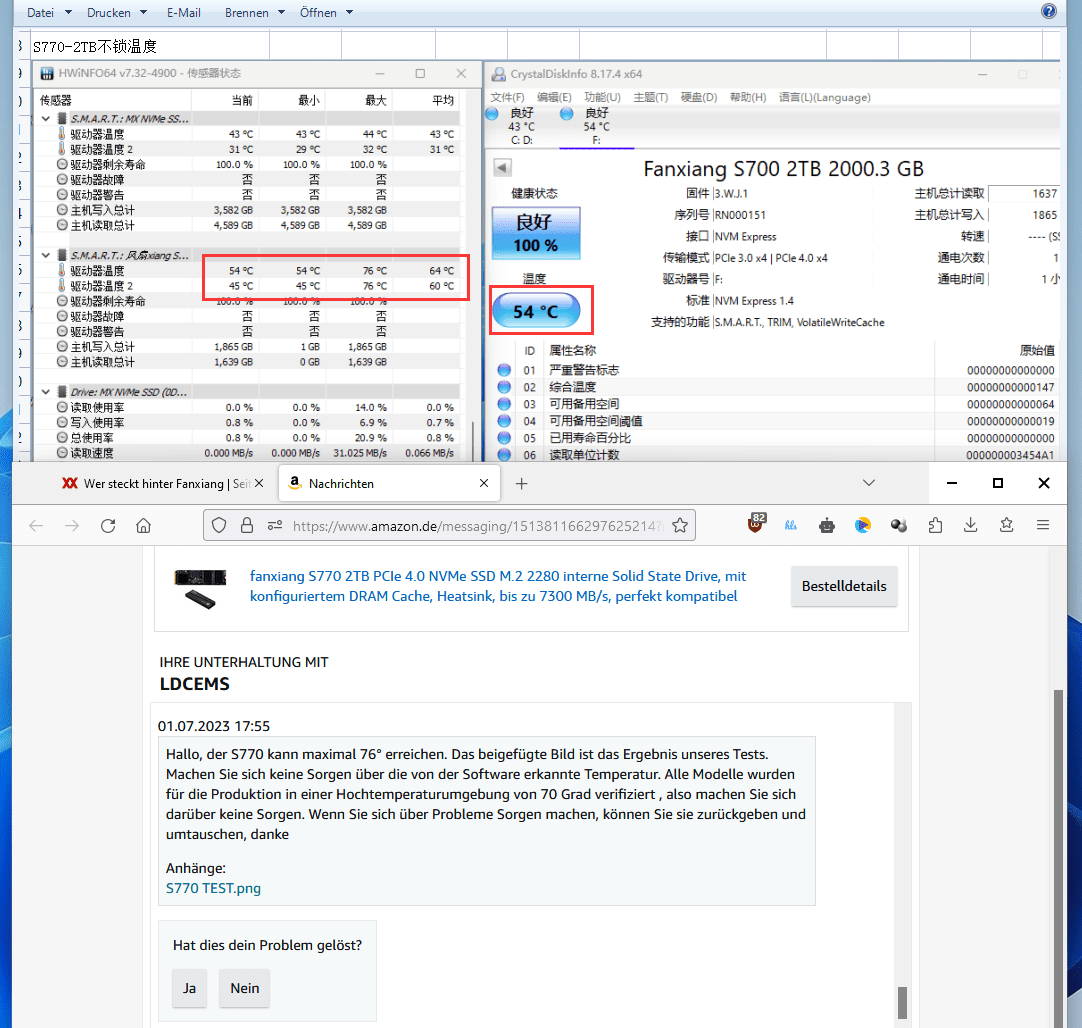Screen dimensions: 1082x1028
Task: Open the bookmarks star tray icon
Action: [1007, 526]
